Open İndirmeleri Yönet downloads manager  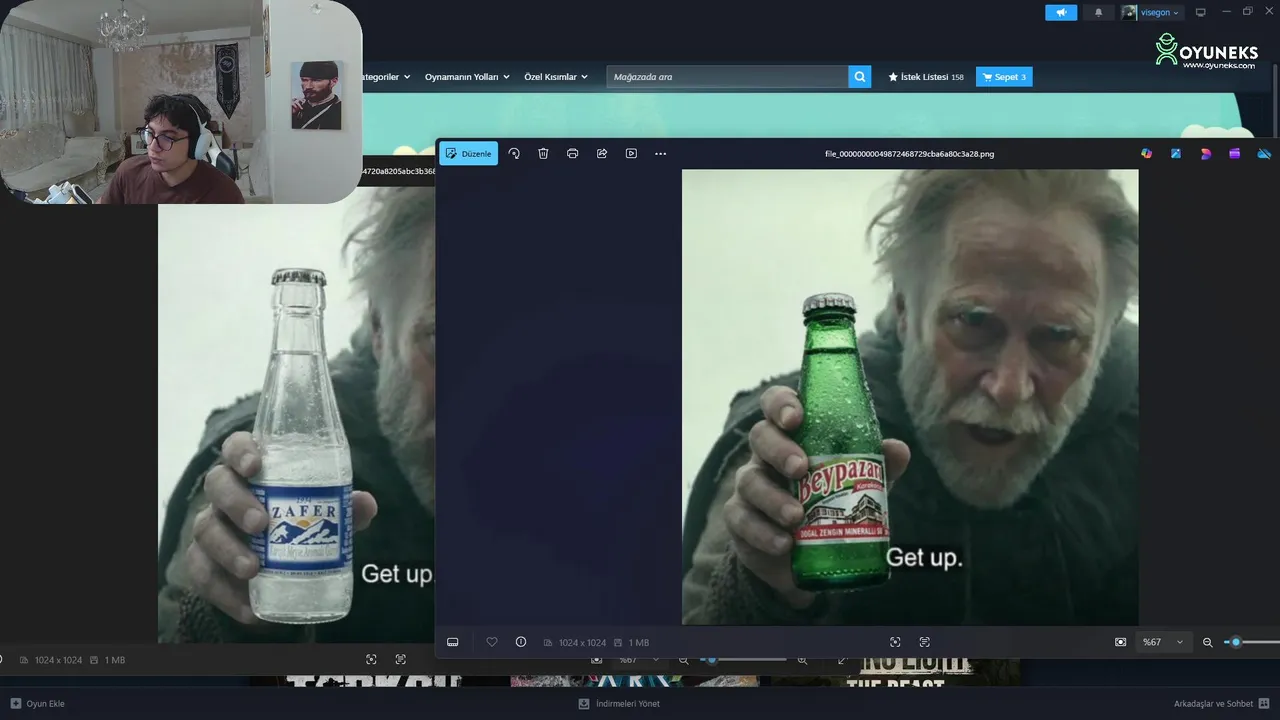[619, 703]
